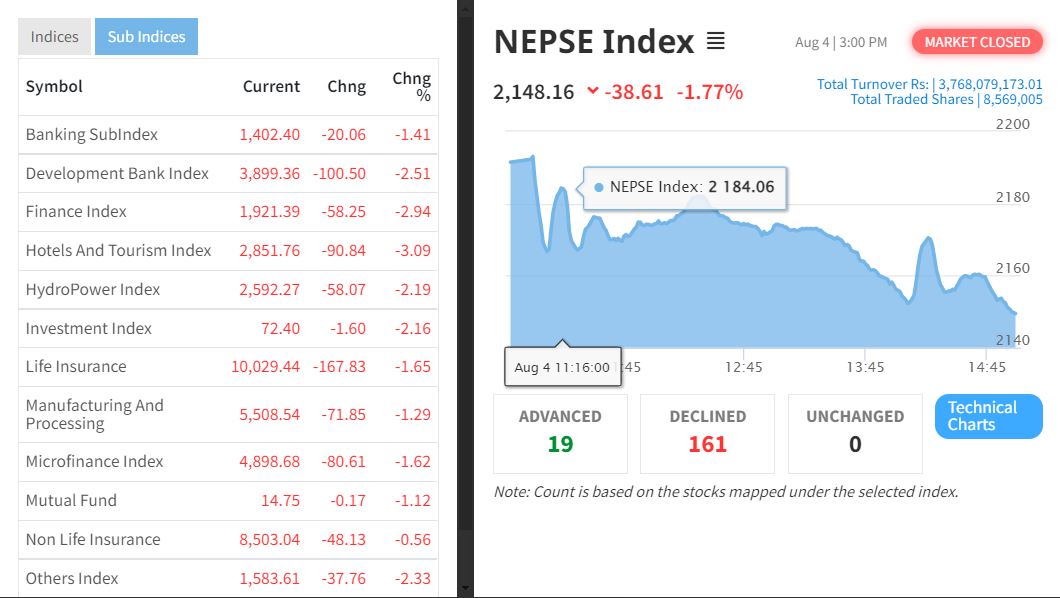Click the Declined stocks count box
The image size is (1060, 598).
click(x=707, y=433)
